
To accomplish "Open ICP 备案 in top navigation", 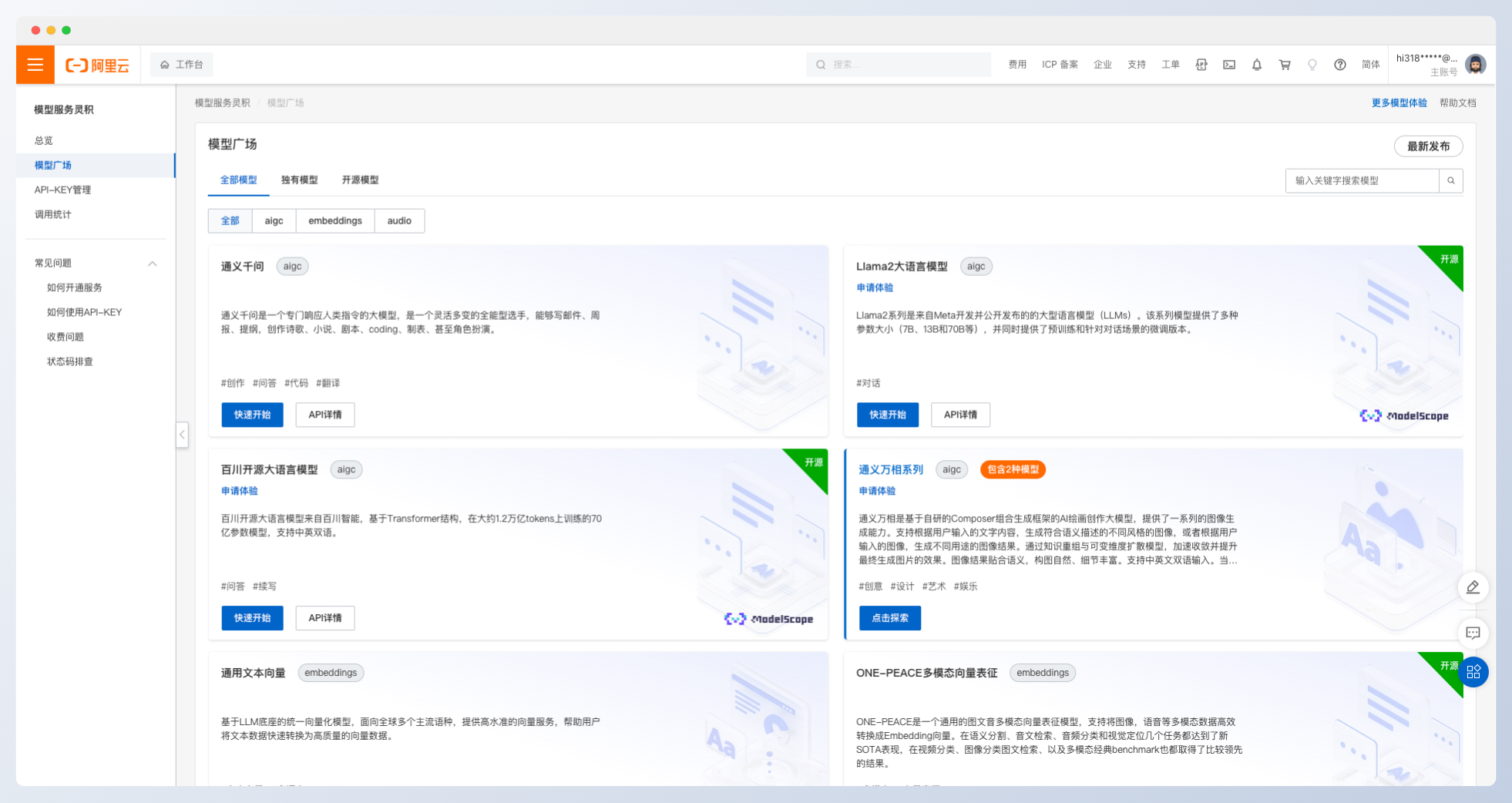I will pyautogui.click(x=1060, y=65).
